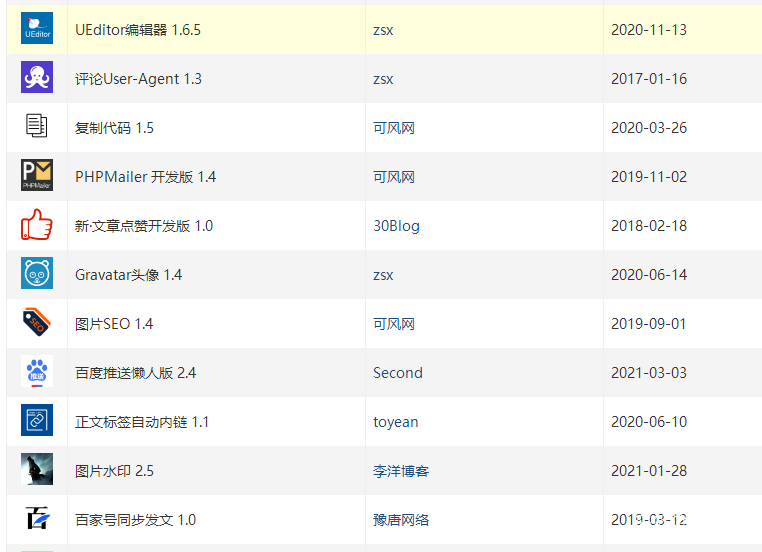Click the Gravatar panda avatar icon
The image size is (762, 552).
(36, 274)
